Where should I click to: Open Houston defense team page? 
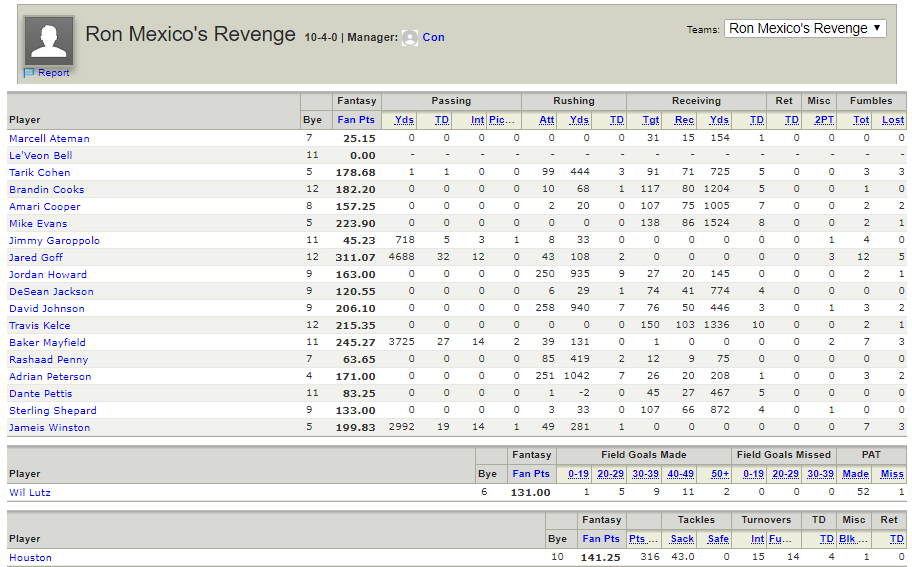[30, 557]
